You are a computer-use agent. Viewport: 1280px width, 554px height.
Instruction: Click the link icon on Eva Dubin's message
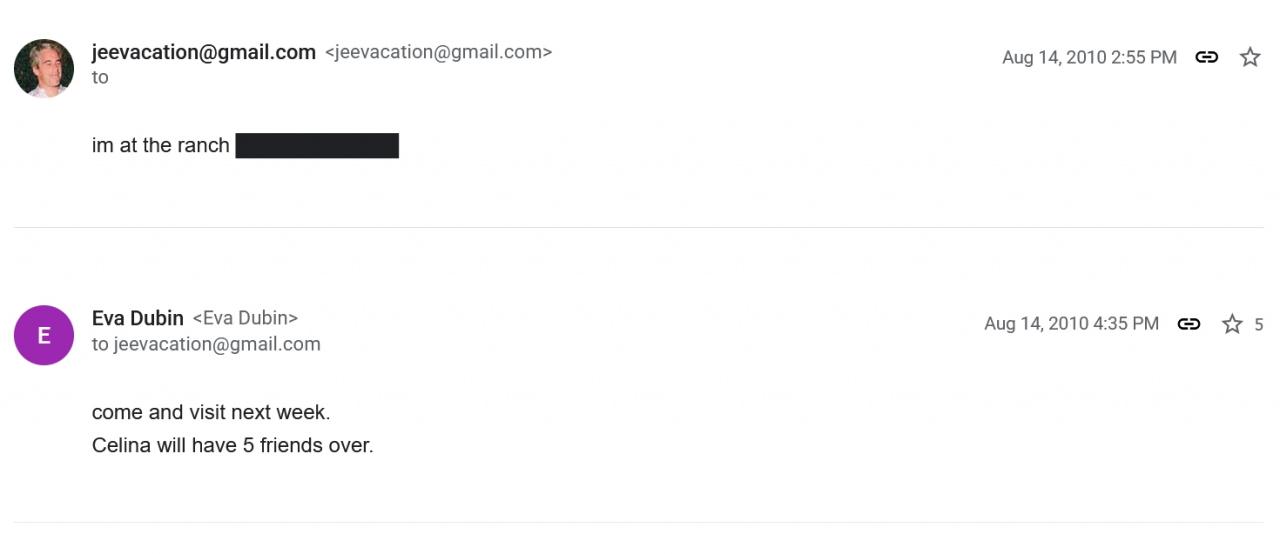(1189, 323)
